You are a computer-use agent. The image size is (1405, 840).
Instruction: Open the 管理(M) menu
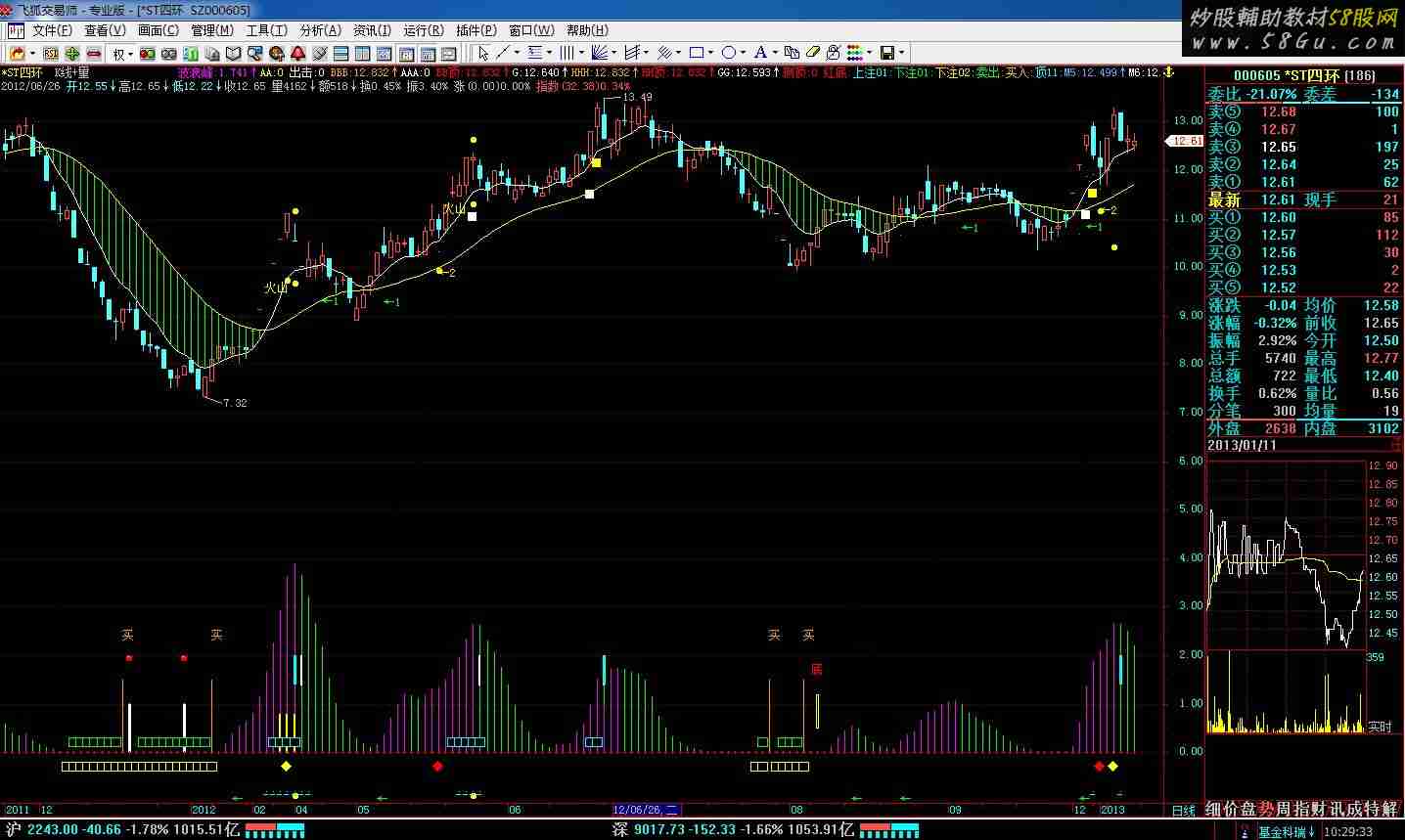pyautogui.click(x=211, y=31)
